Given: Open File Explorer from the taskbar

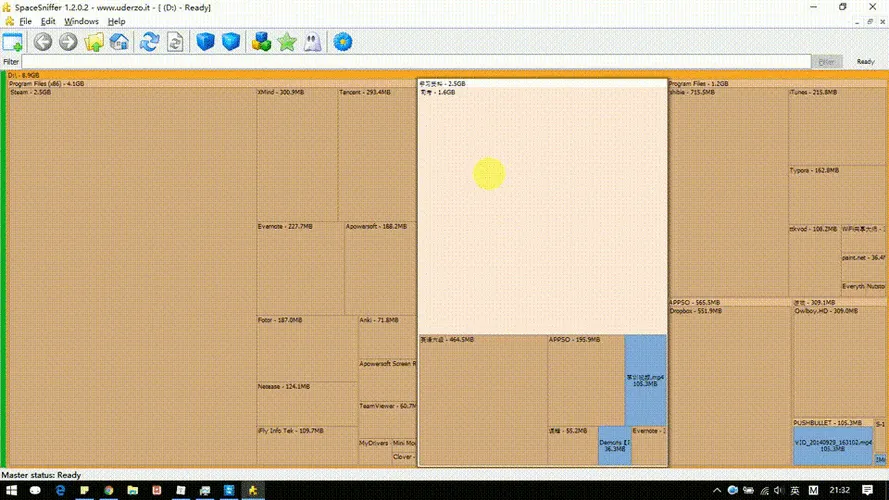Looking at the screenshot, I should [x=133, y=490].
